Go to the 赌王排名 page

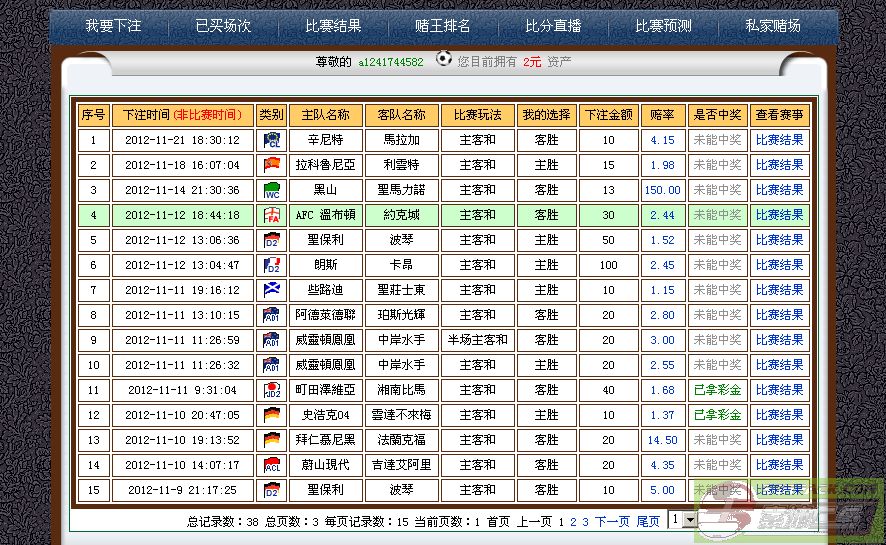pos(443,26)
